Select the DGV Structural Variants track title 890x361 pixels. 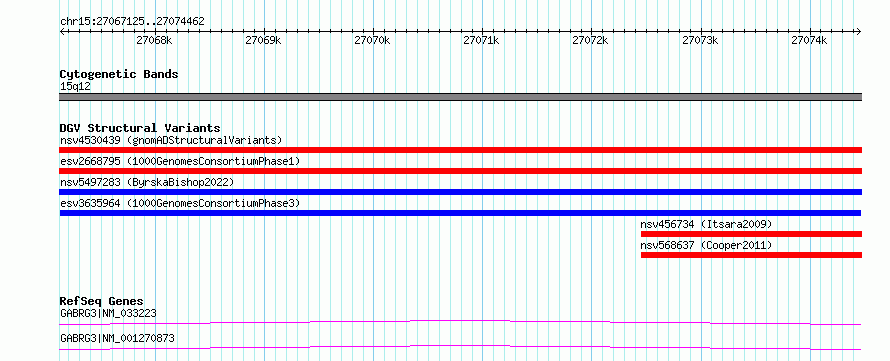tap(140, 128)
